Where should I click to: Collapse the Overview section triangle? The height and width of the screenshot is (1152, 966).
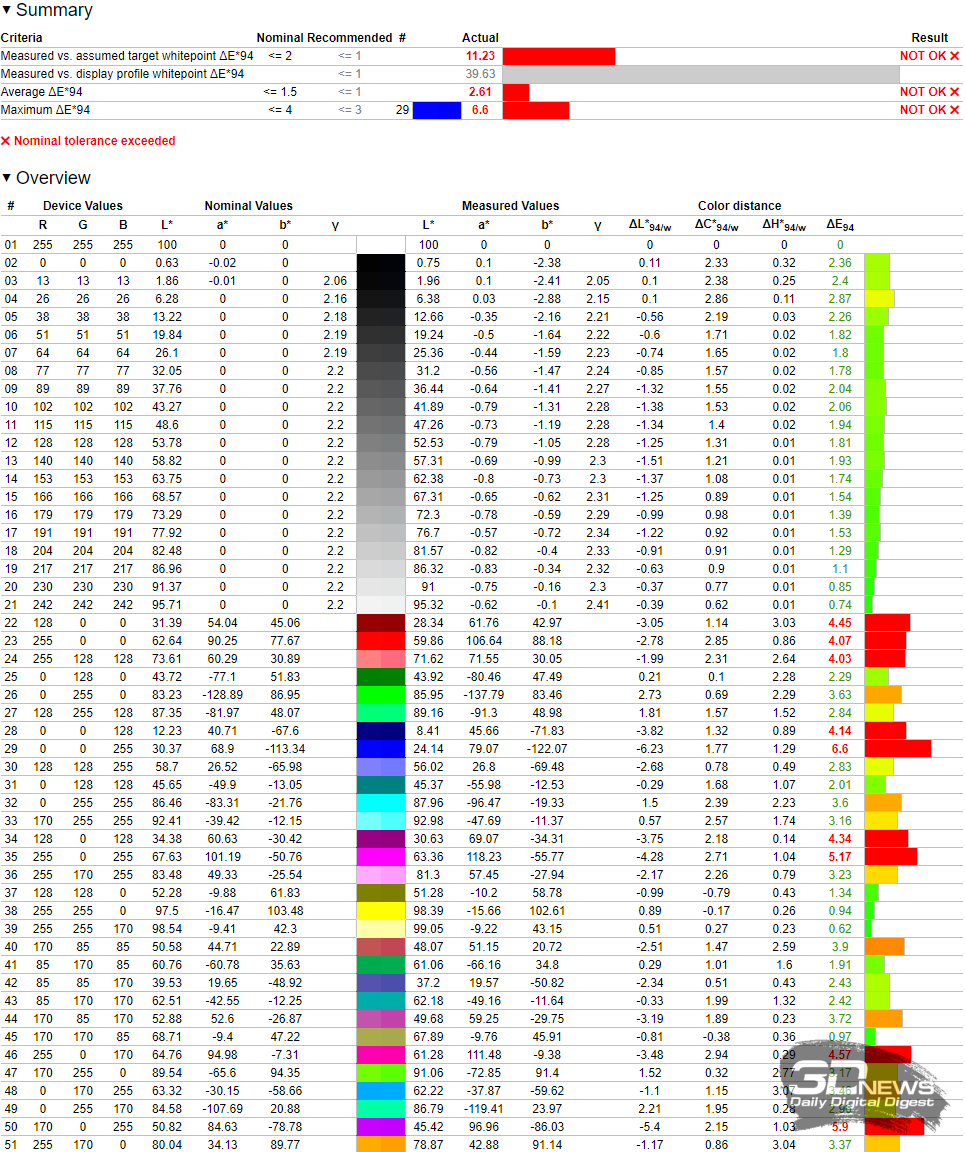click(8, 179)
